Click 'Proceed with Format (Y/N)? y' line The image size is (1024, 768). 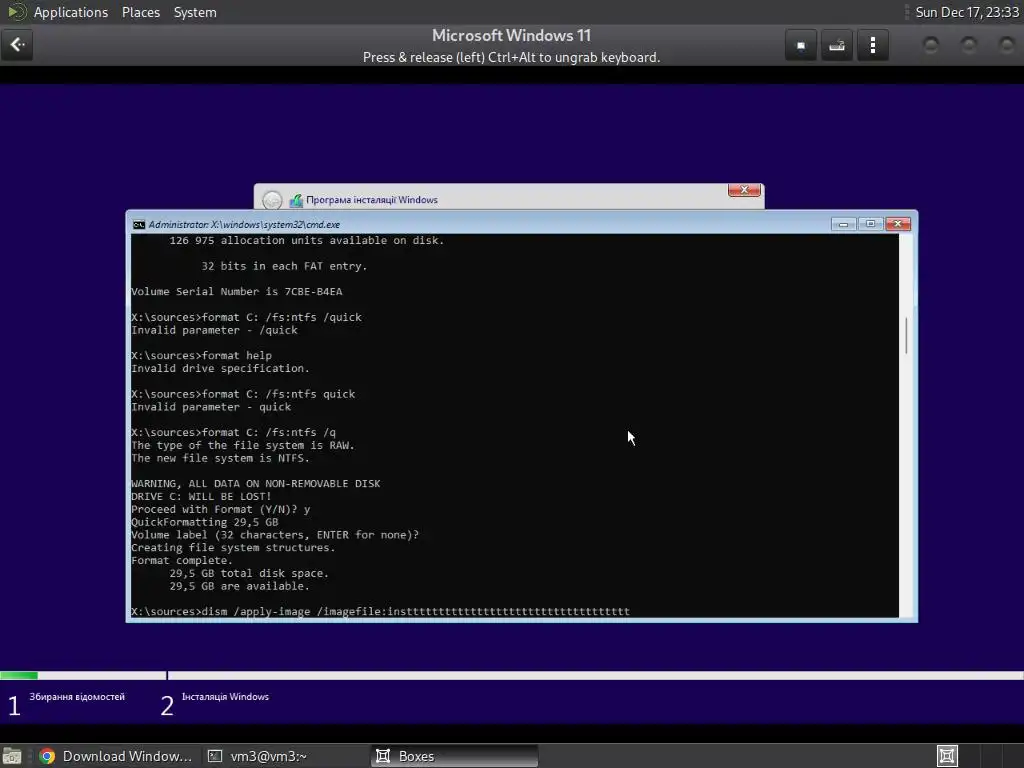click(x=221, y=509)
